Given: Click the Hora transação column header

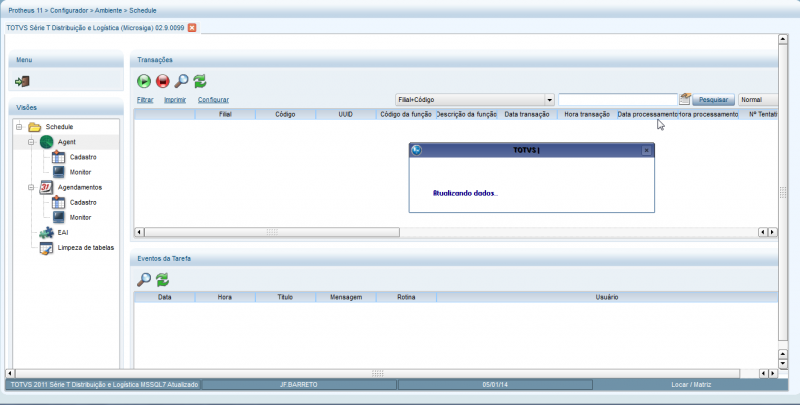Looking at the screenshot, I should [x=587, y=114].
